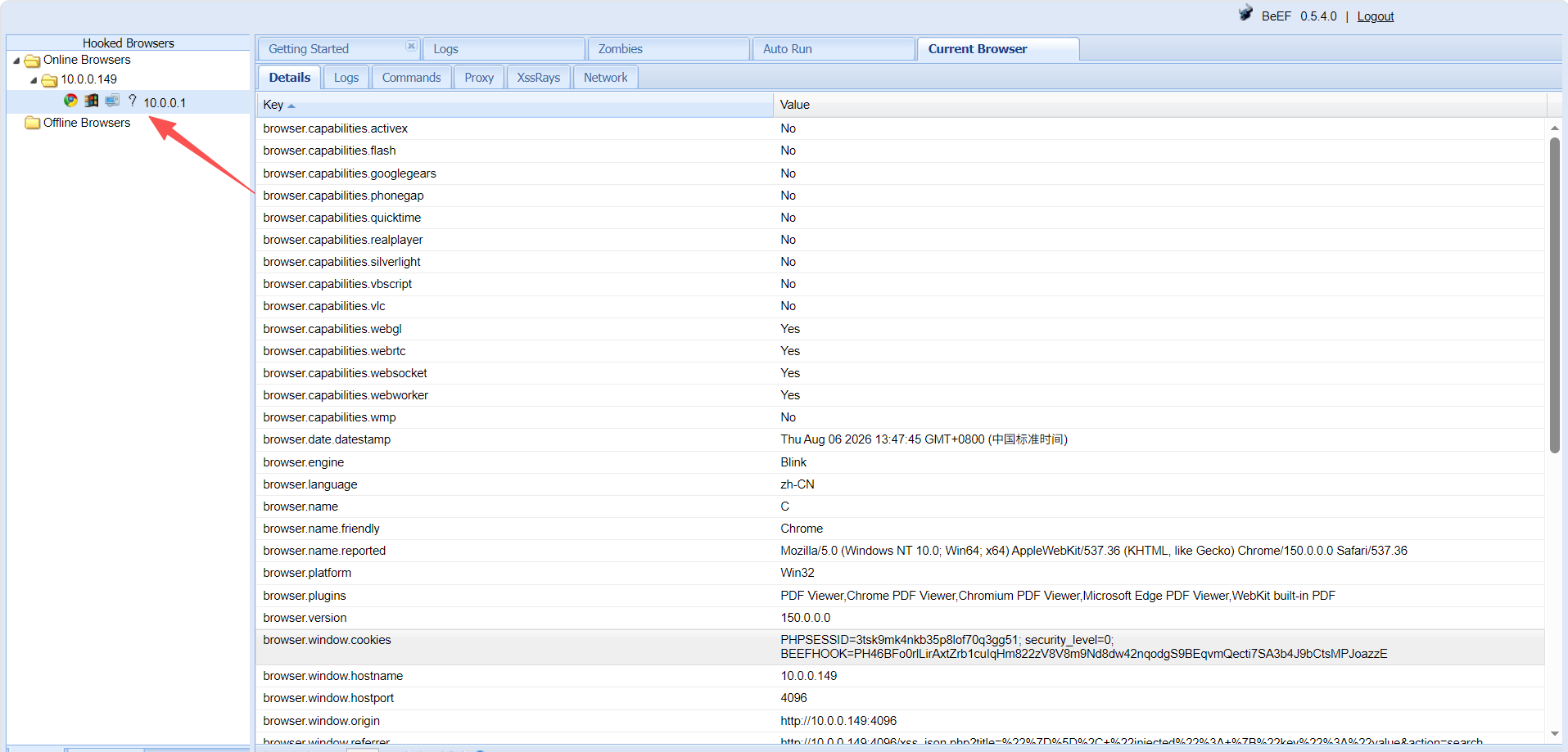Open the XssRays sub-tab
This screenshot has width=1568, height=752.
click(x=539, y=78)
